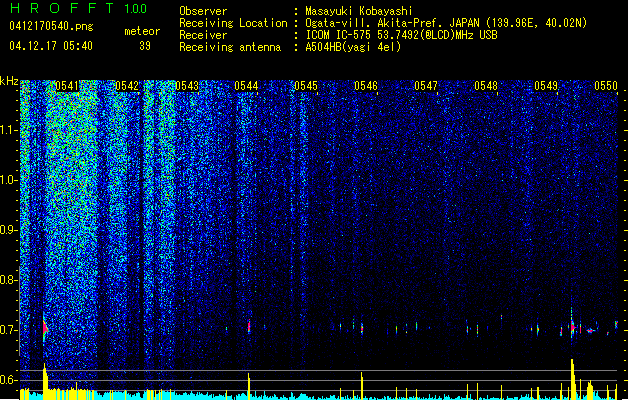This screenshot has height=400, width=629.
Task: Click the meteor count value 39
Action: [x=145, y=46]
